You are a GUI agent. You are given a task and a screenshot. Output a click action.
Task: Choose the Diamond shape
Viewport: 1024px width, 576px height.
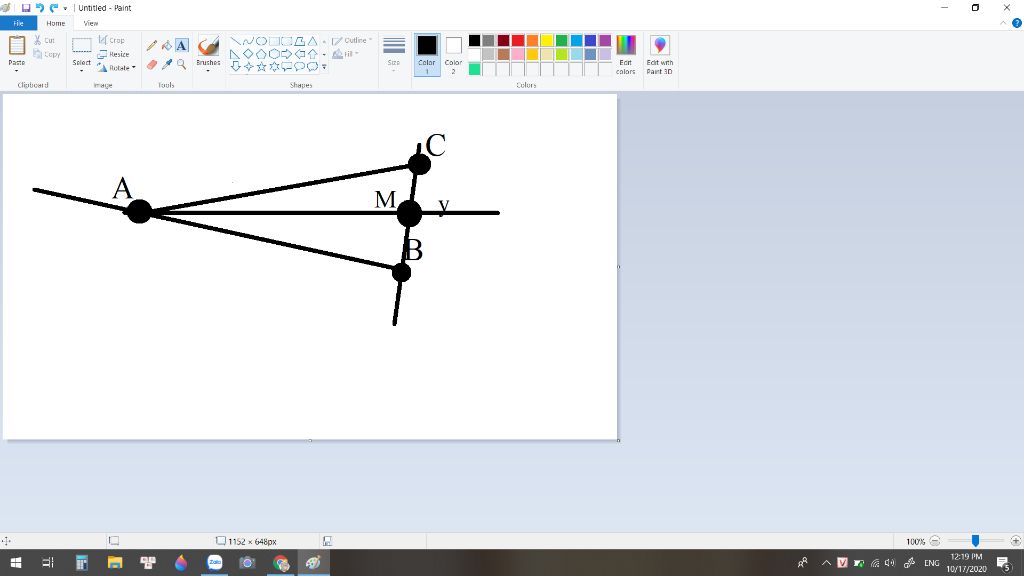pos(248,54)
